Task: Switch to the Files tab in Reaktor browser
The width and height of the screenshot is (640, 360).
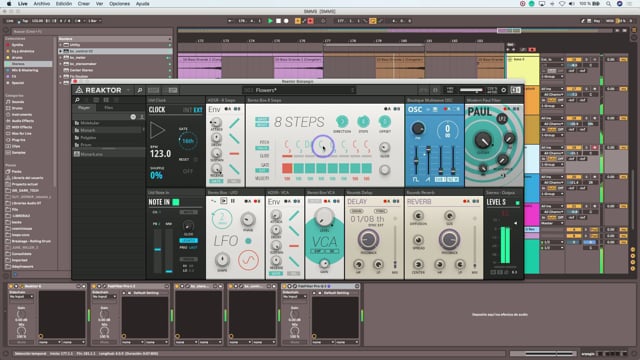Action: click(x=109, y=108)
